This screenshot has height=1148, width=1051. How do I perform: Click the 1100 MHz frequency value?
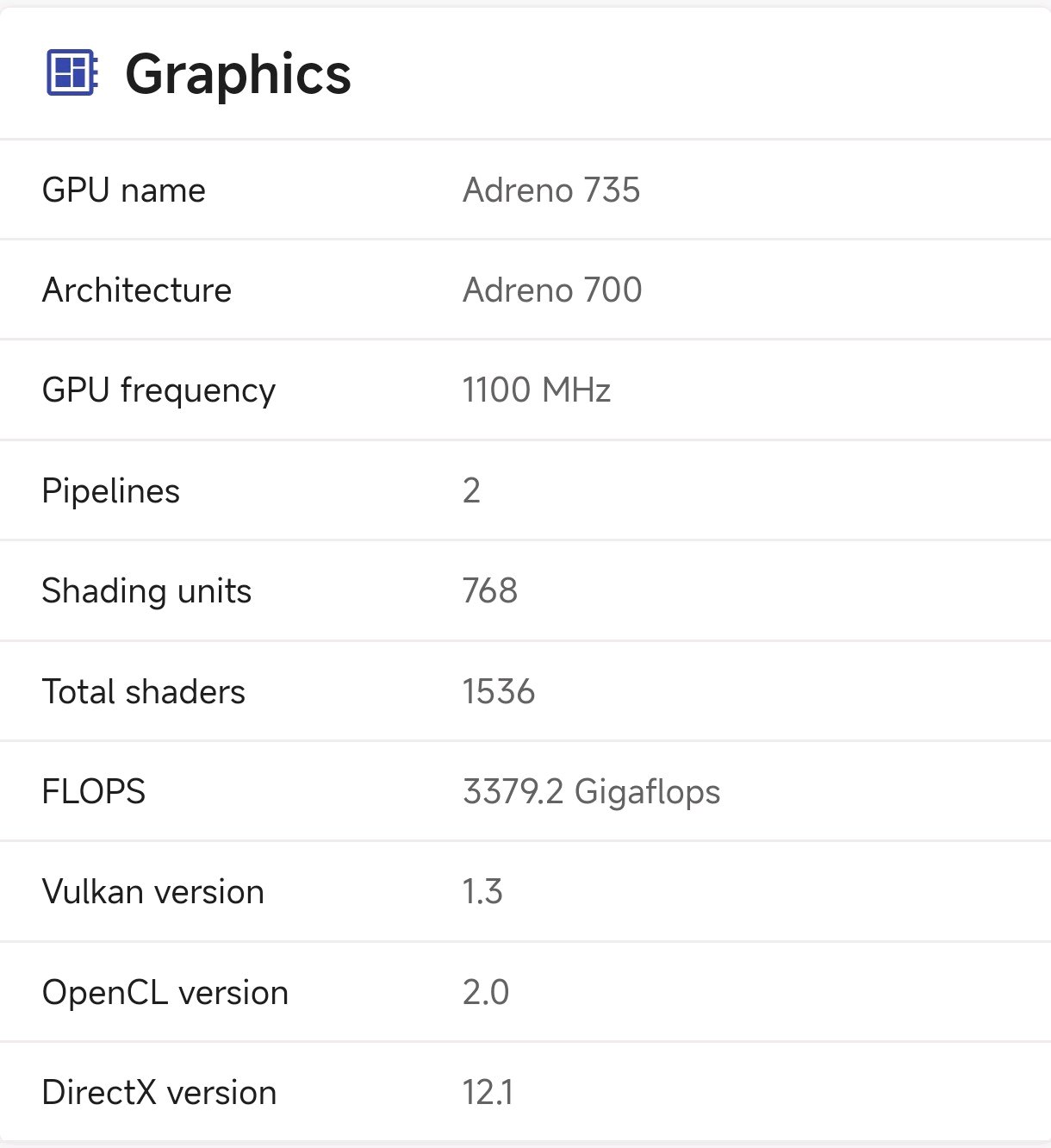click(537, 390)
